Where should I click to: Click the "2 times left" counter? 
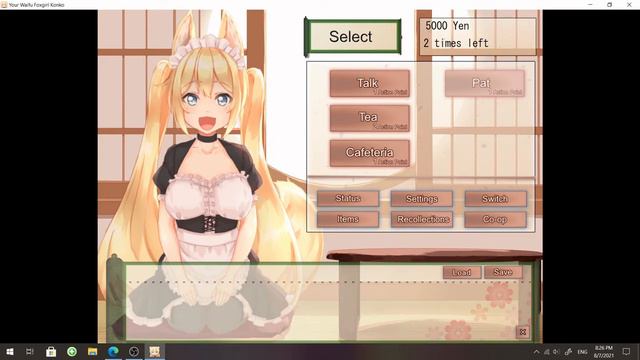pyautogui.click(x=456, y=43)
